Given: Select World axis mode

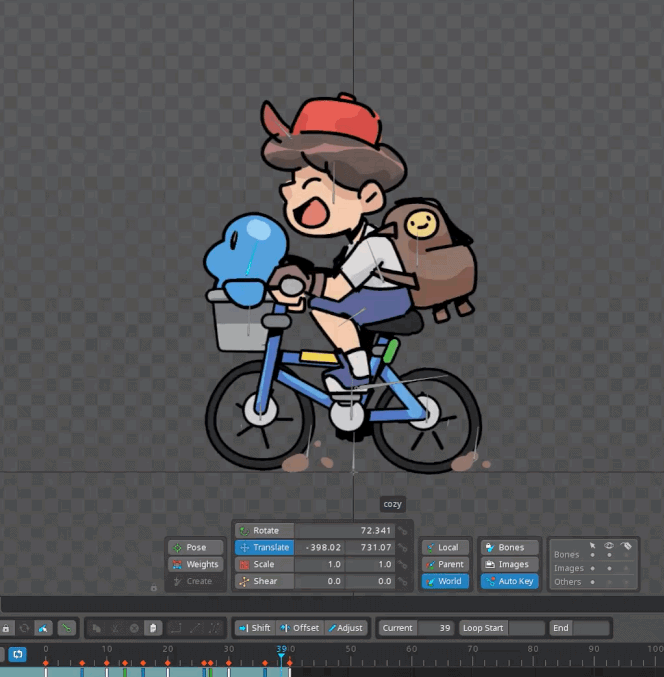Looking at the screenshot, I should (x=444, y=581).
